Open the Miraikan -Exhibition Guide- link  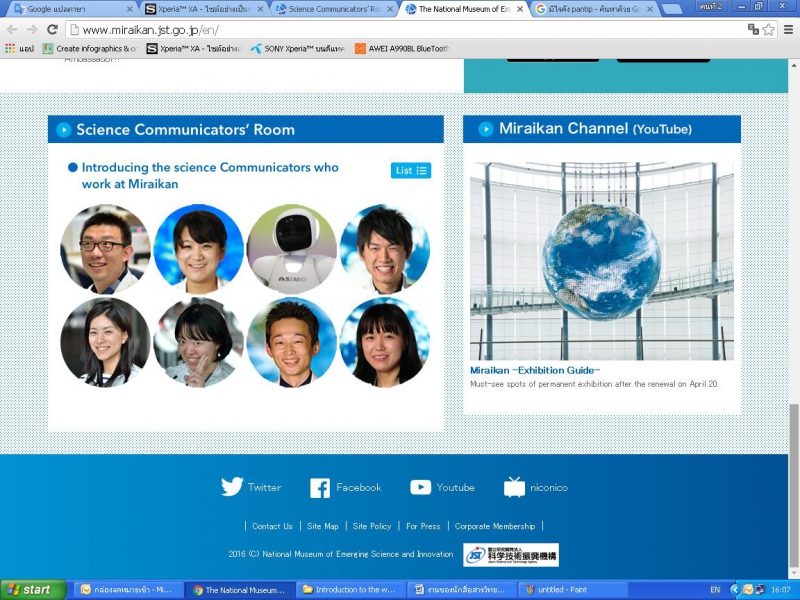click(x=535, y=370)
